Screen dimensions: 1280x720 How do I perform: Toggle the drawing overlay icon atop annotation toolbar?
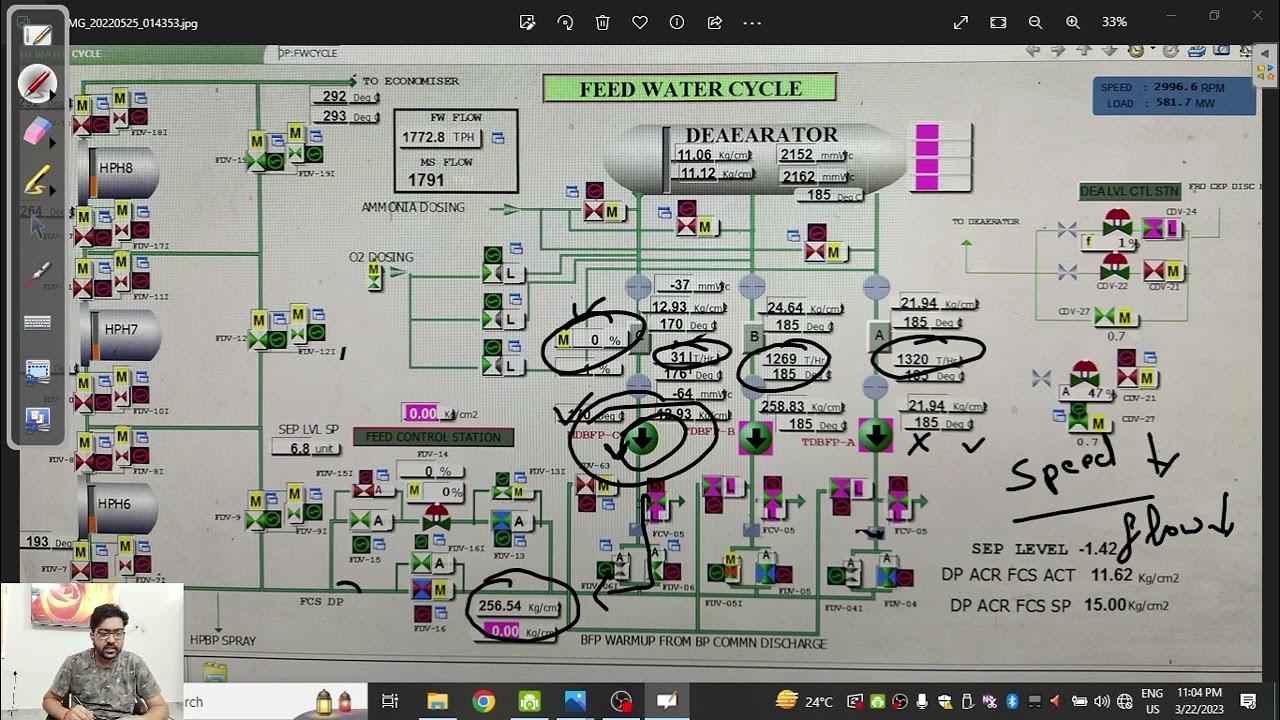pyautogui.click(x=37, y=36)
